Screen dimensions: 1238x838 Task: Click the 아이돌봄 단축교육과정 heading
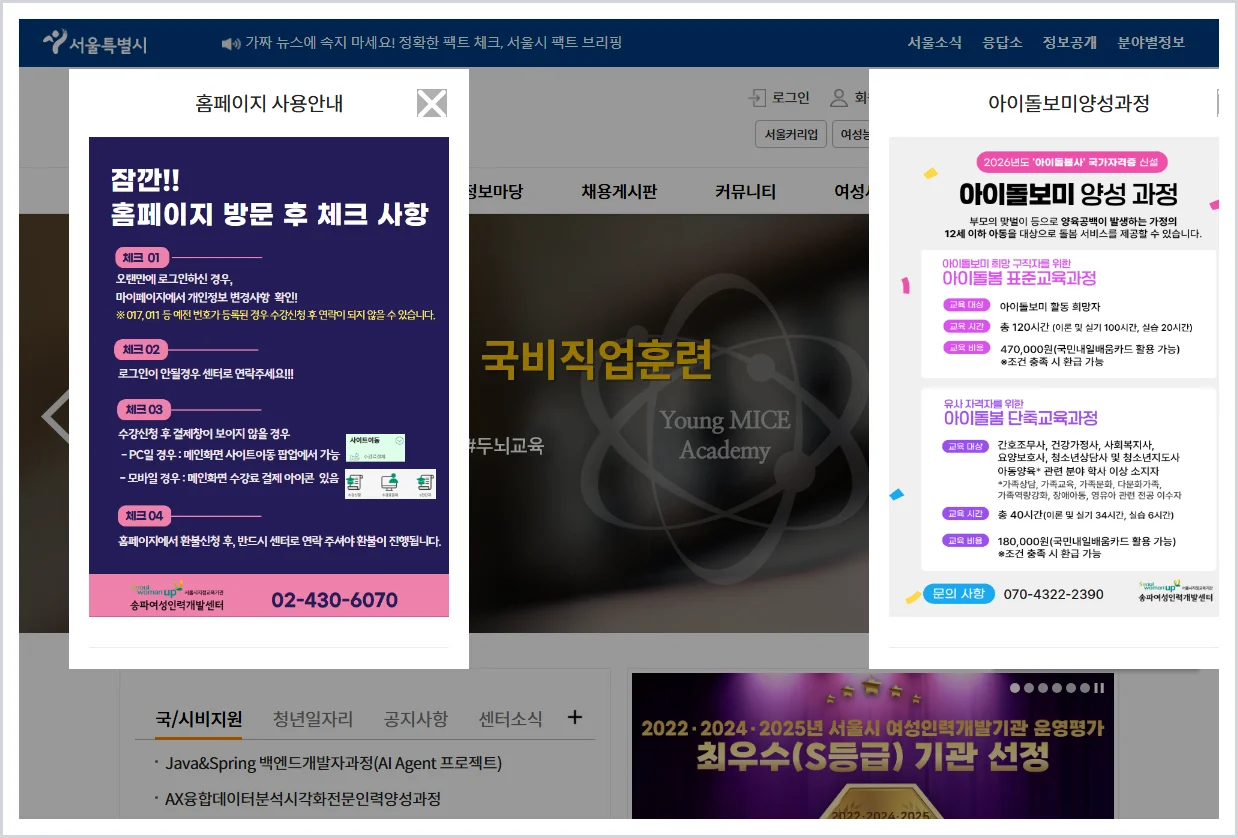coord(1020,417)
